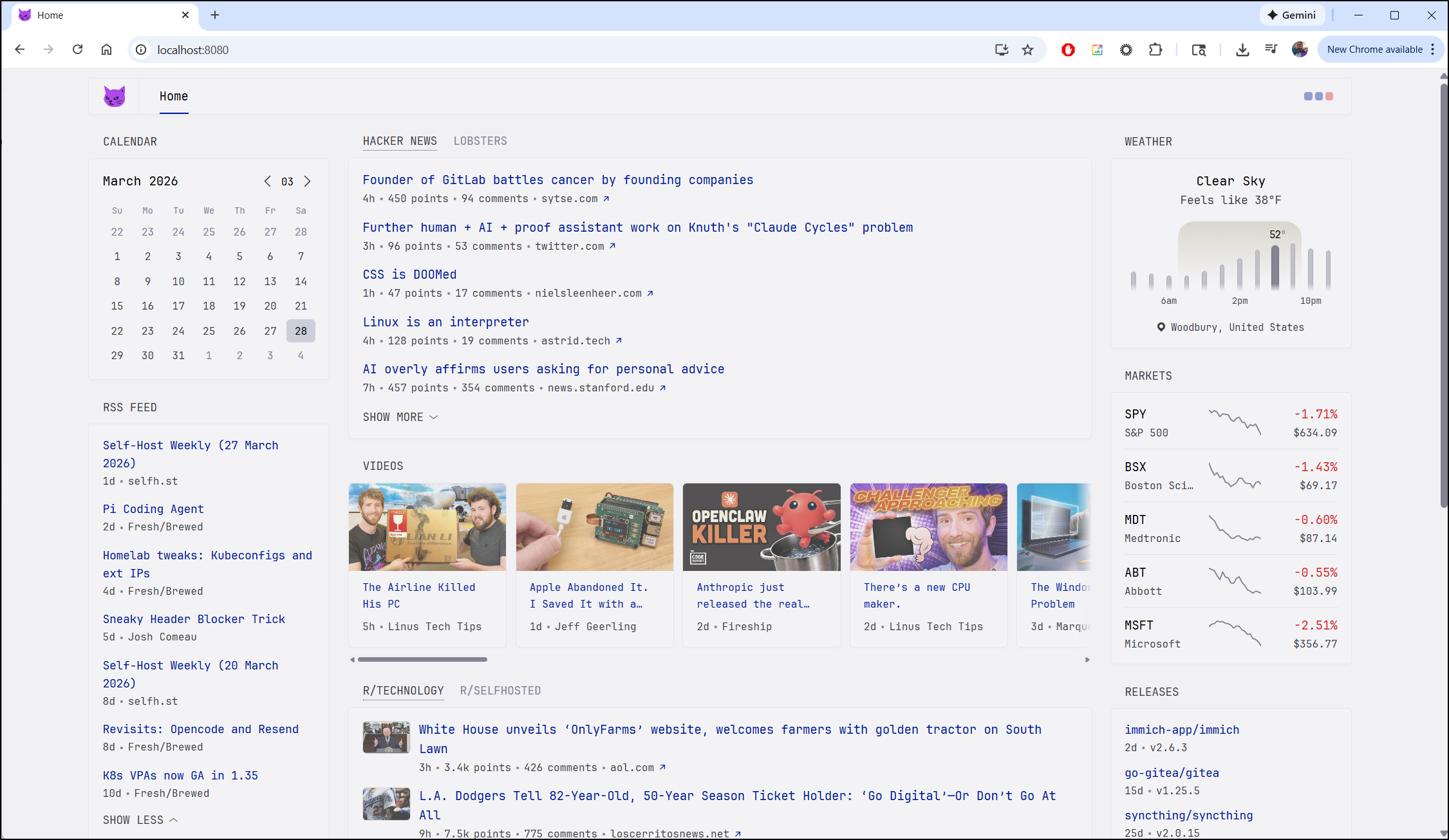Open the external link arrow next to sytse.com
This screenshot has width=1449, height=840.
pos(606,199)
